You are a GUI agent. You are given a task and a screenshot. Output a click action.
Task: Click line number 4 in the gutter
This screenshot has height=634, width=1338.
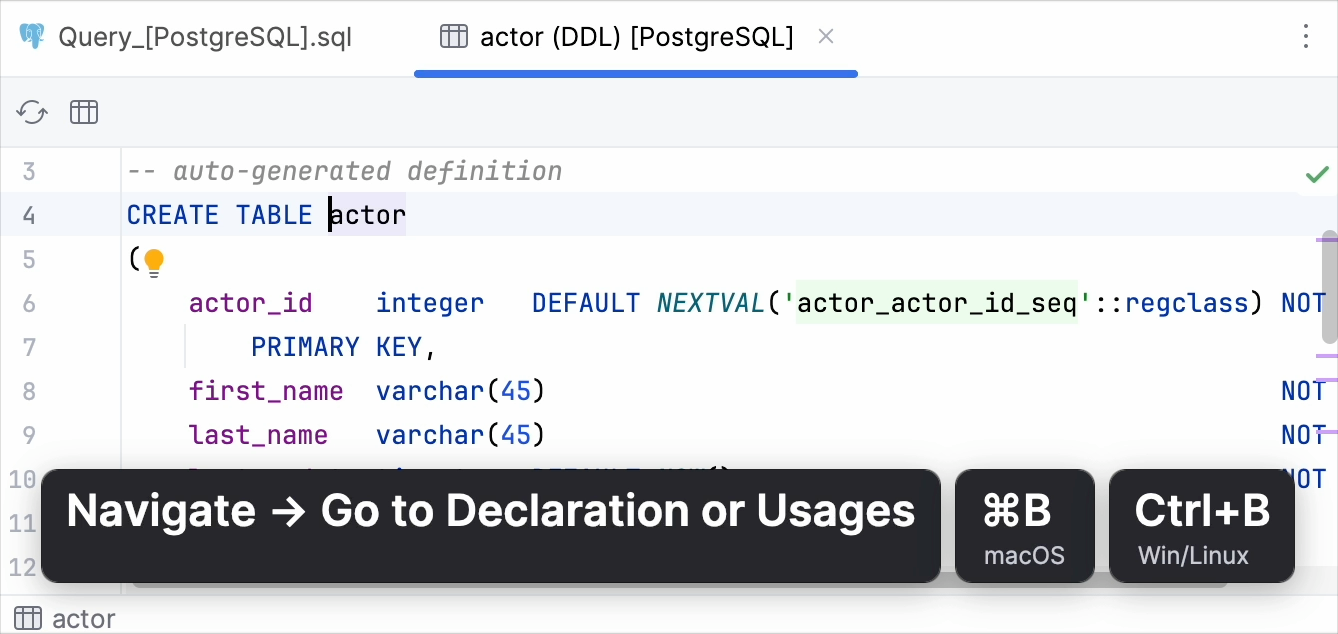point(30,214)
